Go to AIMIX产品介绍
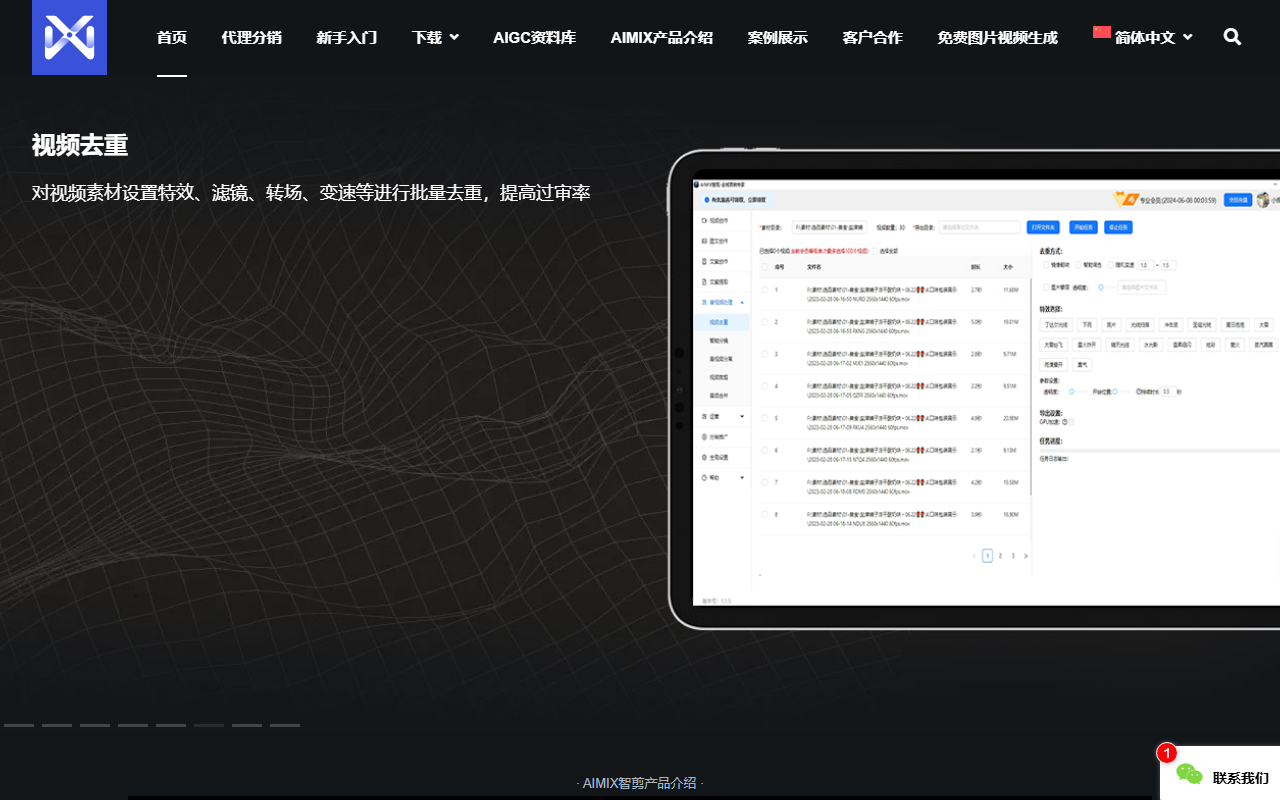This screenshot has width=1280, height=800. [662, 38]
